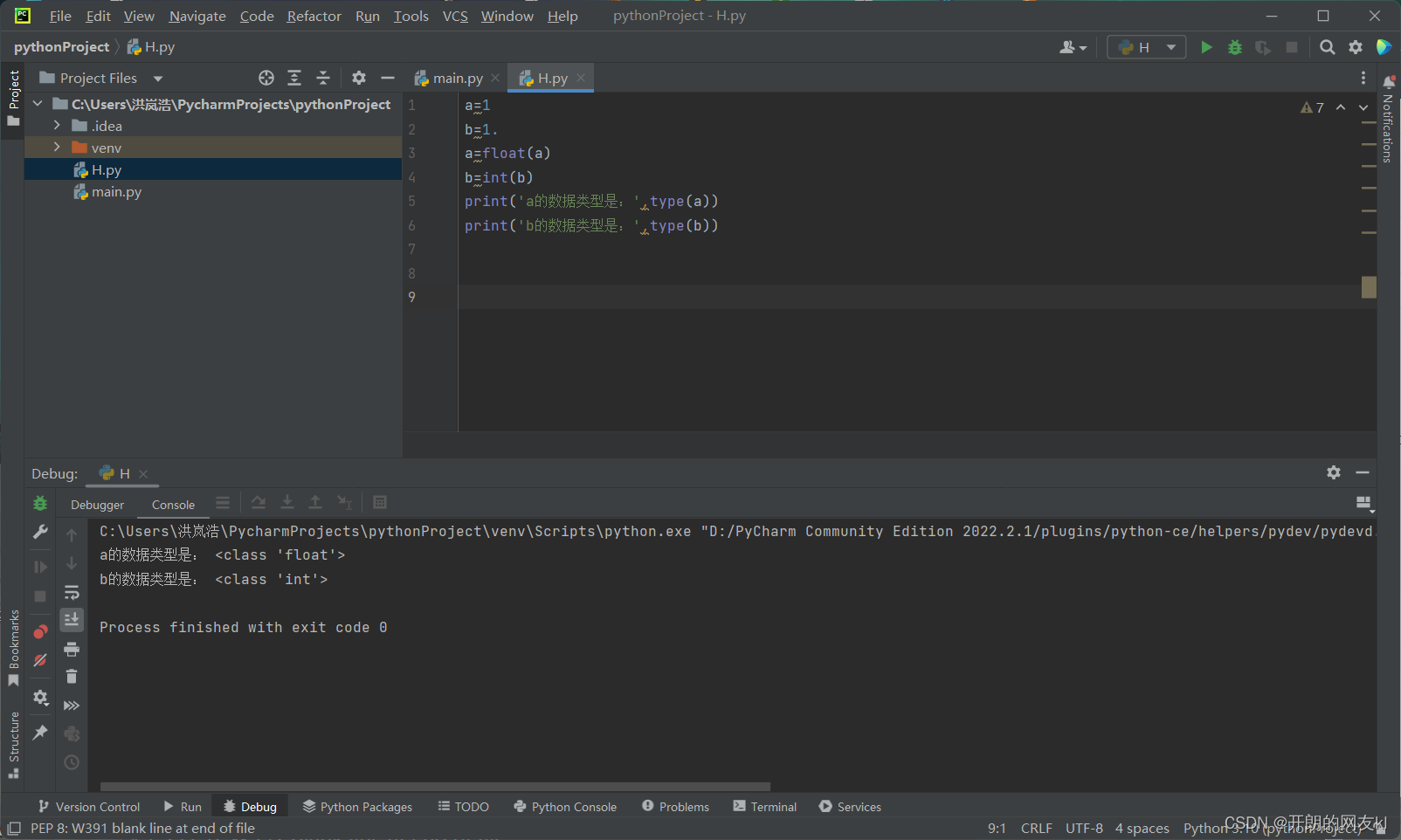Image resolution: width=1401 pixels, height=840 pixels.
Task: Open the Refactor menu
Action: click(314, 16)
